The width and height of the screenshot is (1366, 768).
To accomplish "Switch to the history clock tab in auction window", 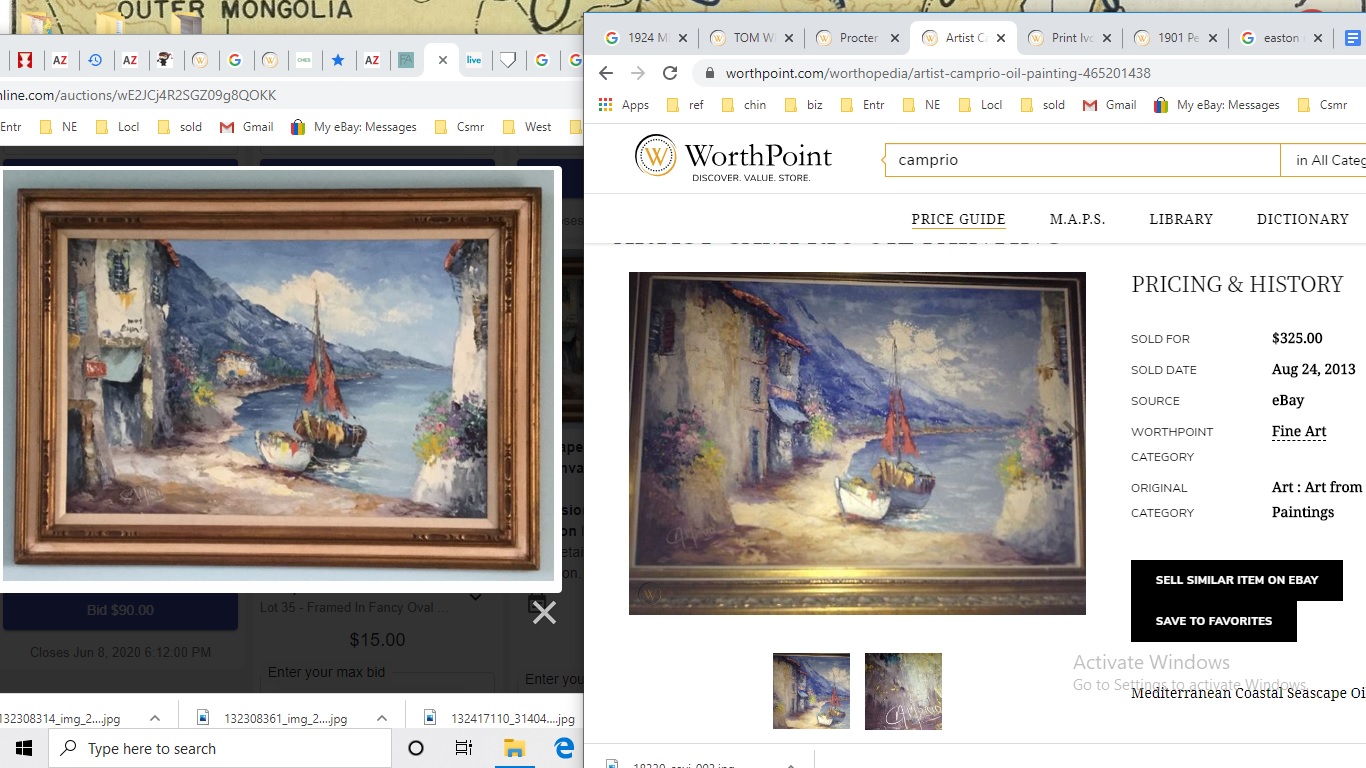I will point(95,60).
